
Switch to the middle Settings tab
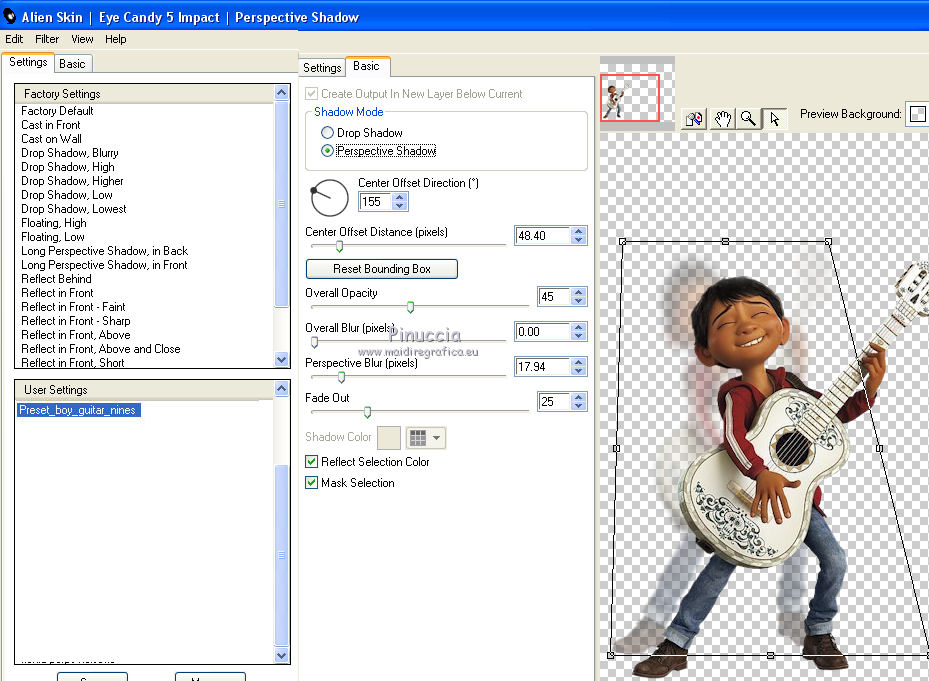point(322,68)
